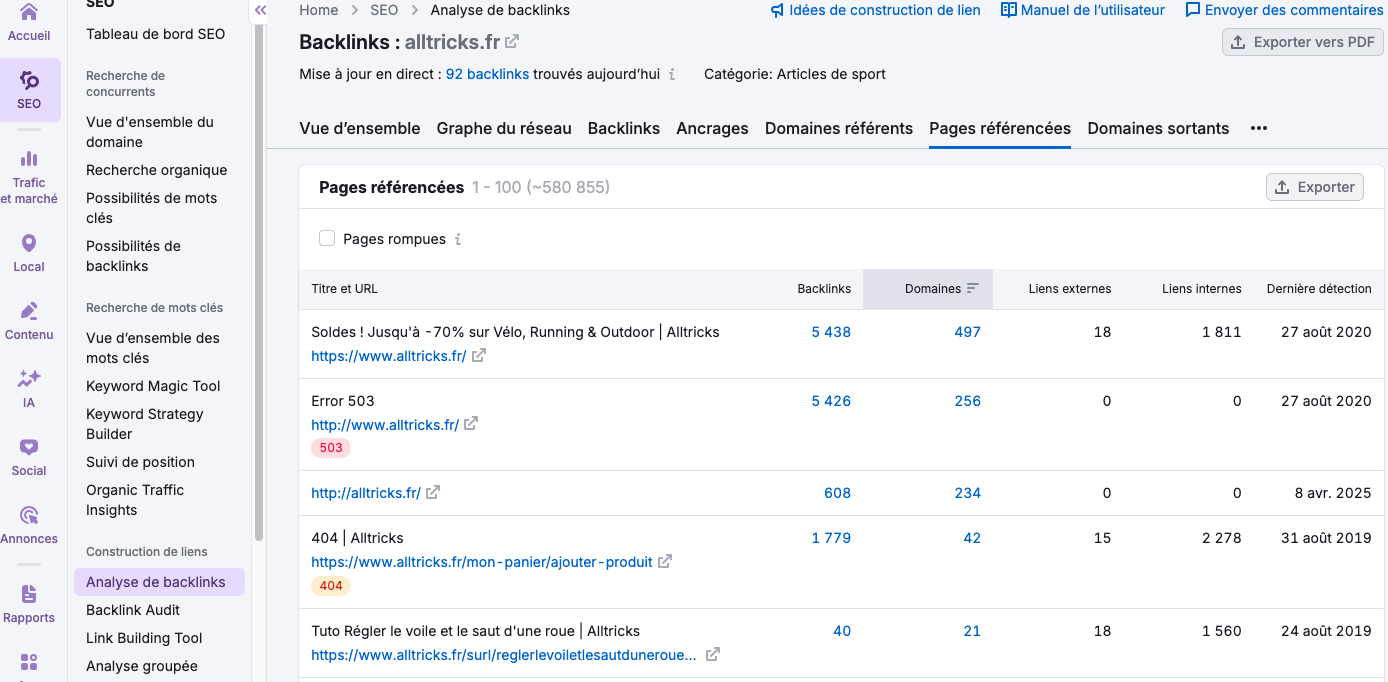Click info icon next to backlinks trouvés aujourd'hui

coord(672,74)
